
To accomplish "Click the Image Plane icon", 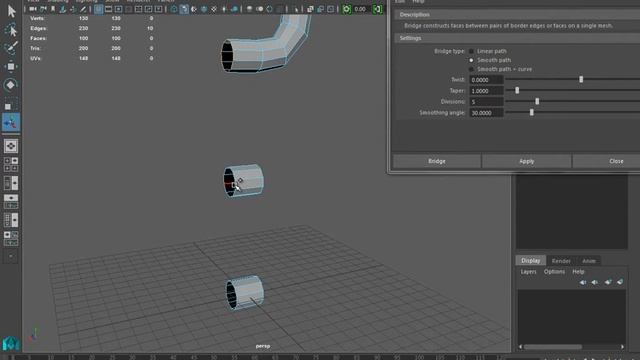I will (x=62, y=9).
